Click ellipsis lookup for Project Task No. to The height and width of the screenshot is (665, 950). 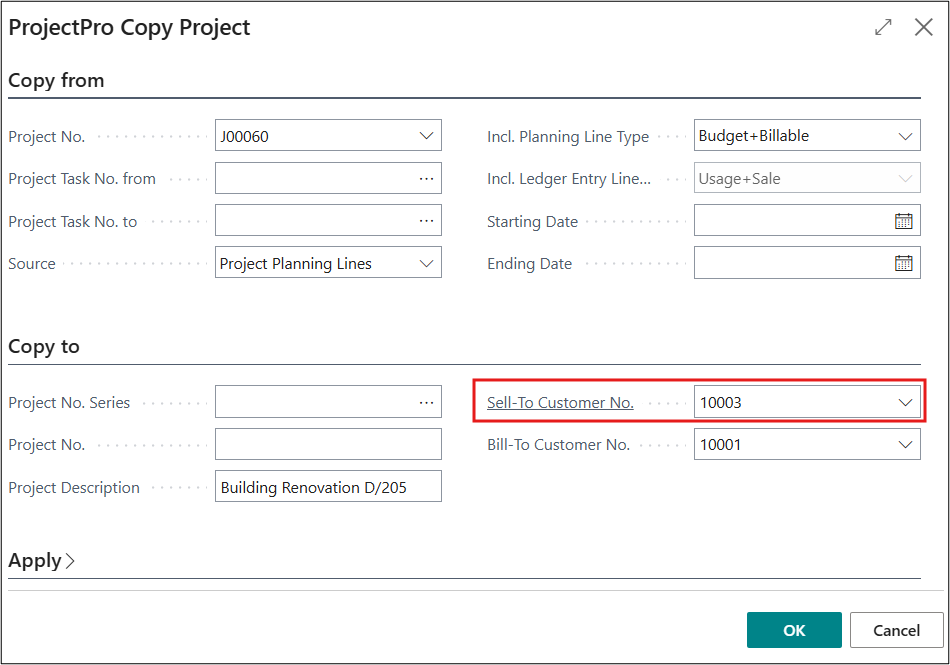point(427,221)
